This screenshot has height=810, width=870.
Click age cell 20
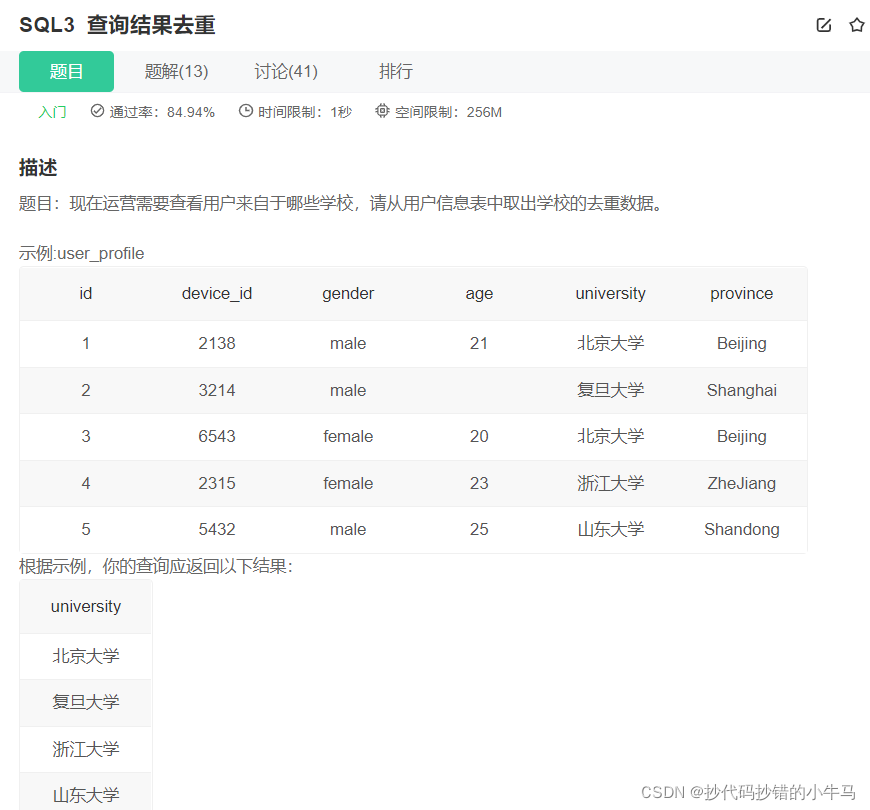point(479,437)
